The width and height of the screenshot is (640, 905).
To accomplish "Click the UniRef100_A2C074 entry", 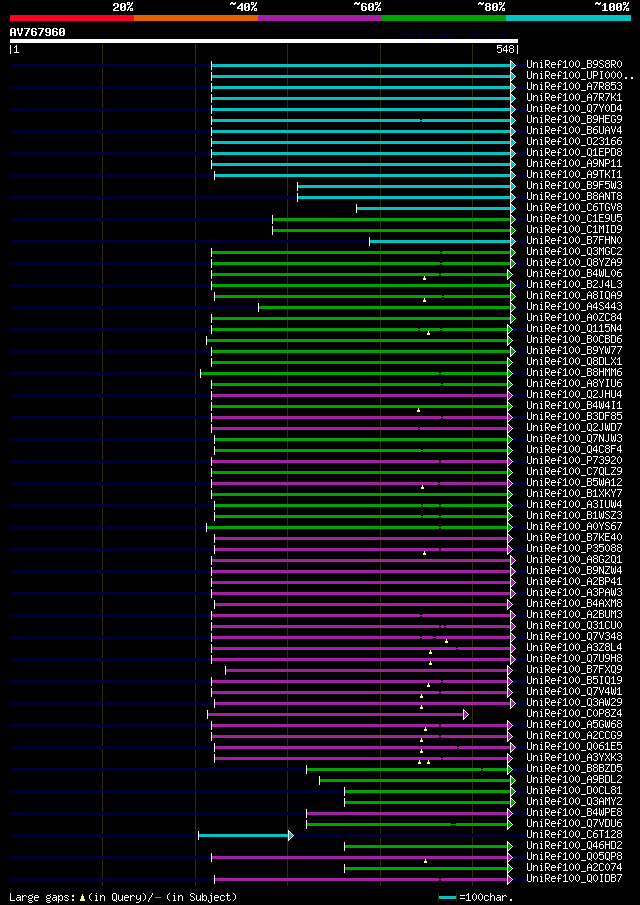I will [x=574, y=869].
